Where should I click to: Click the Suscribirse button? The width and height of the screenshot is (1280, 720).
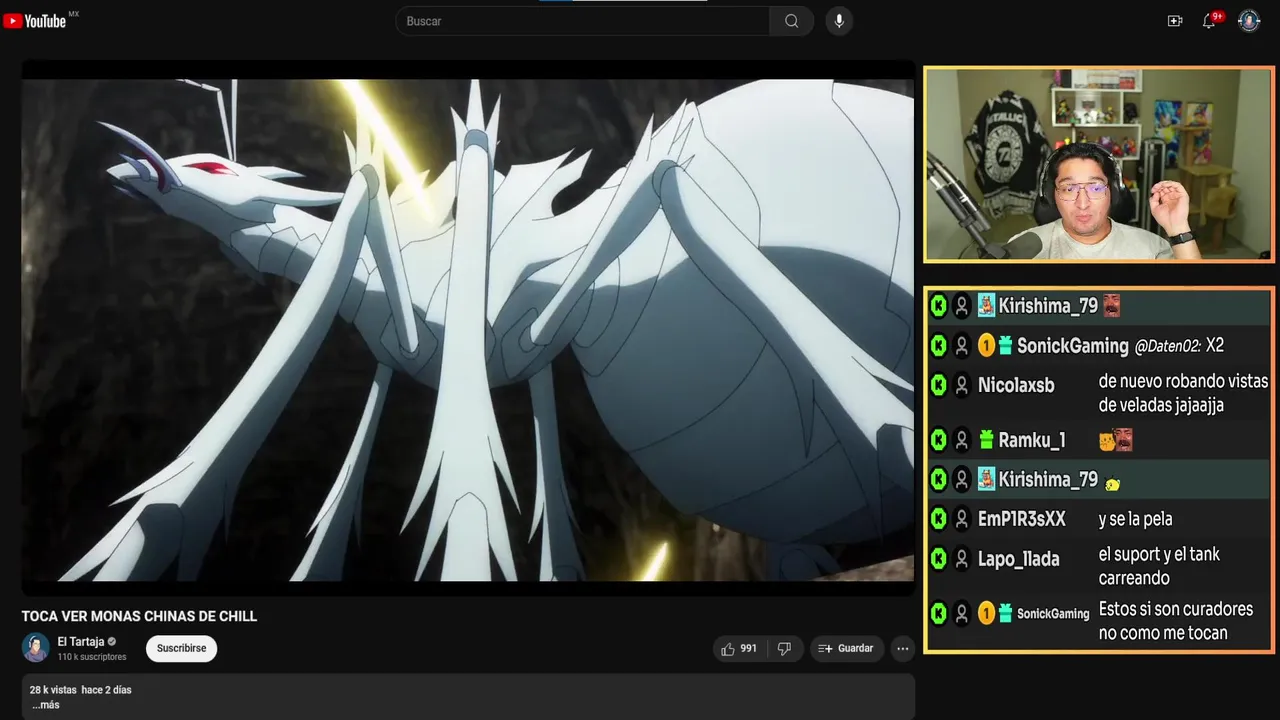[x=181, y=648]
